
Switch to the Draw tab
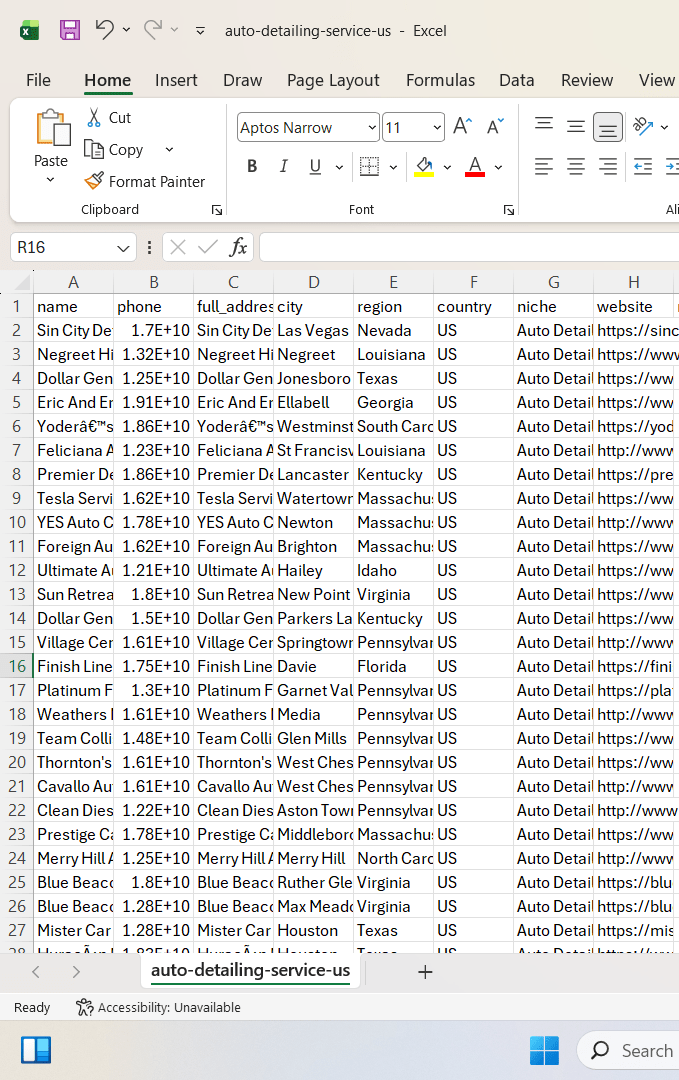click(x=242, y=81)
